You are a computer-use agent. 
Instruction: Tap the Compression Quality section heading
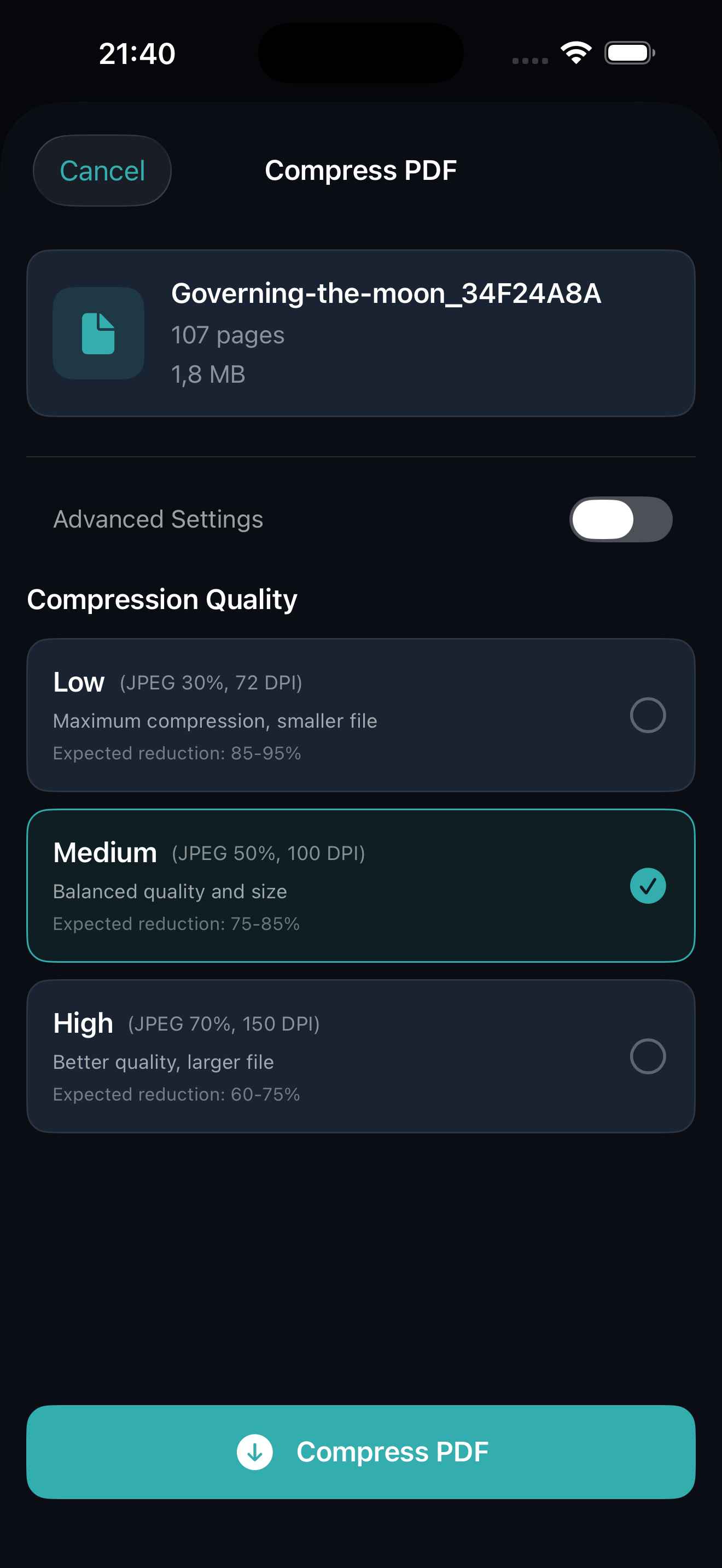pyautogui.click(x=162, y=600)
